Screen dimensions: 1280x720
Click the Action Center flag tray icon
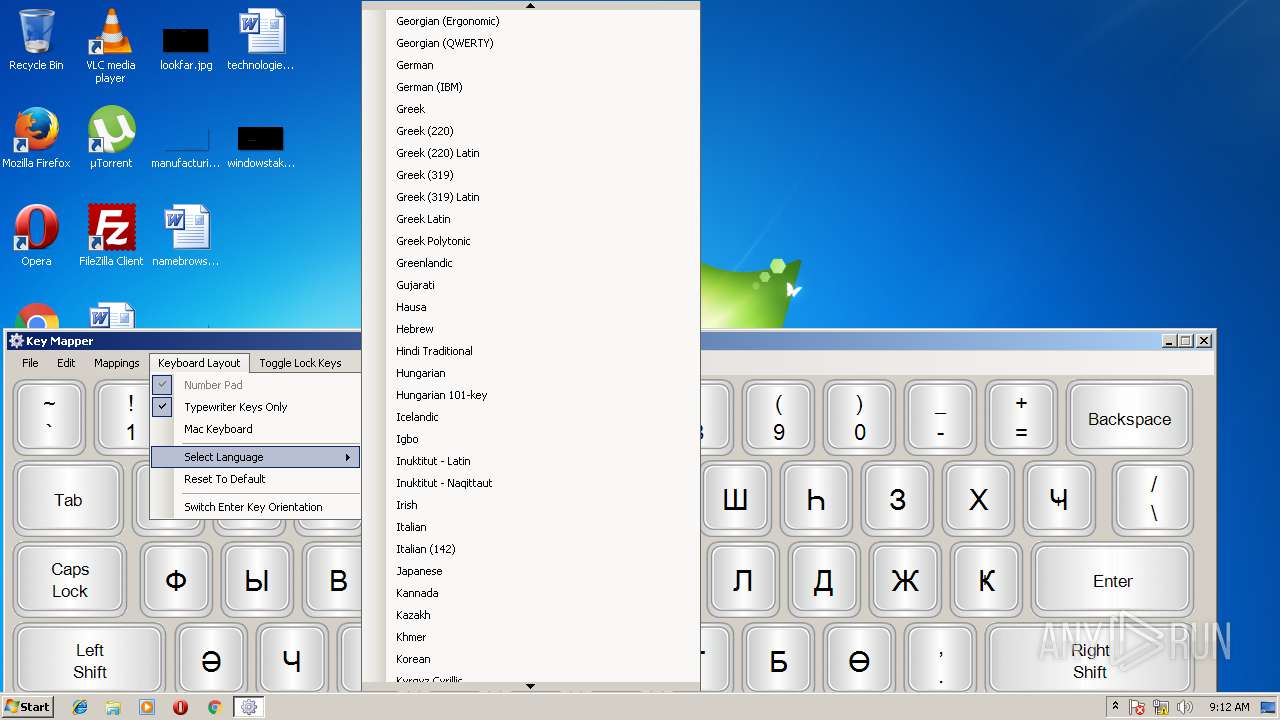pyautogui.click(x=1137, y=707)
